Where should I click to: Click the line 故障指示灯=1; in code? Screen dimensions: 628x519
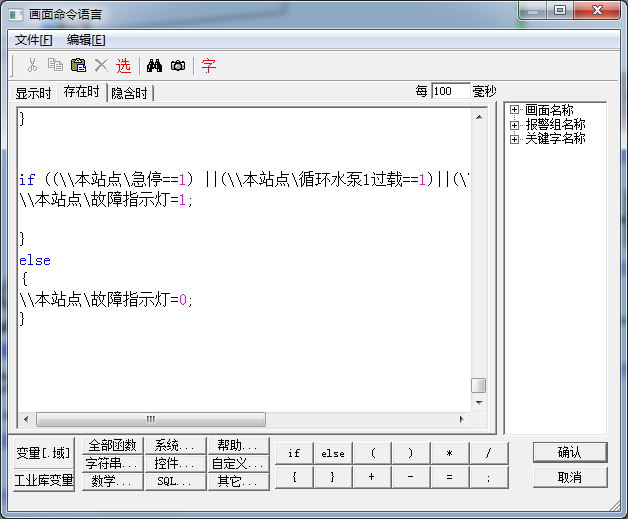[106, 199]
